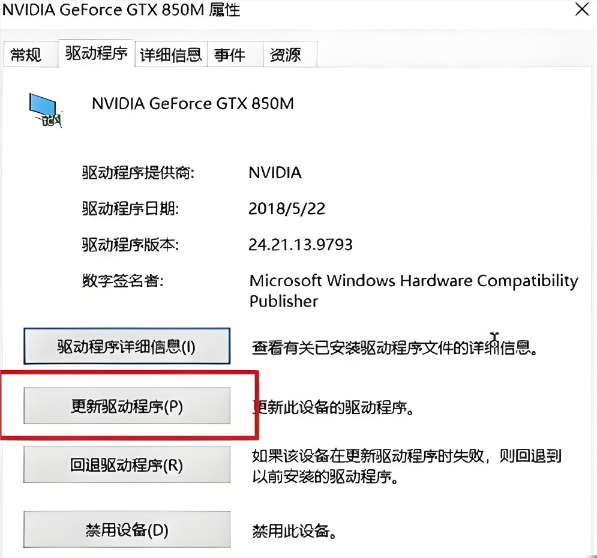Viewport: 597px width, 558px height.
Task: Click the display adapter device icon
Action: click(x=45, y=110)
